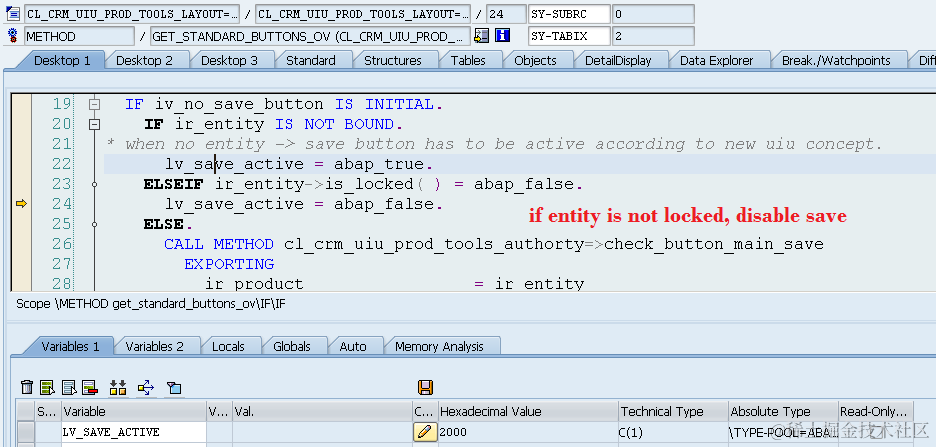936x447 pixels.
Task: Select the row selector for LV_SAVE_ACTIVE
Action: pos(26,432)
